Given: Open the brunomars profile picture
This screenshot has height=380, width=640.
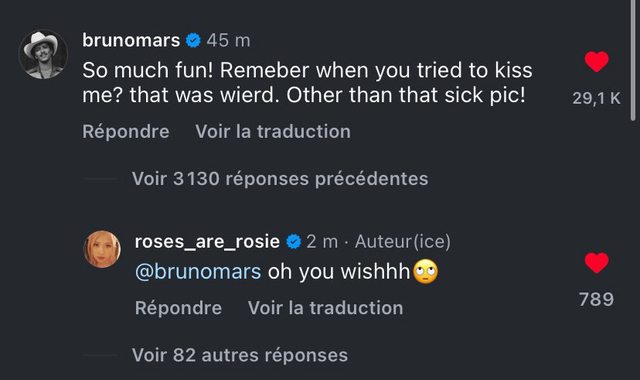Looking at the screenshot, I should click(x=43, y=55).
